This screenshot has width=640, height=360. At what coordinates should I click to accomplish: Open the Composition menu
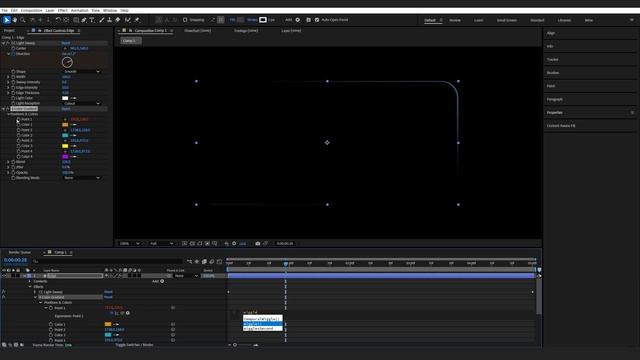31,10
